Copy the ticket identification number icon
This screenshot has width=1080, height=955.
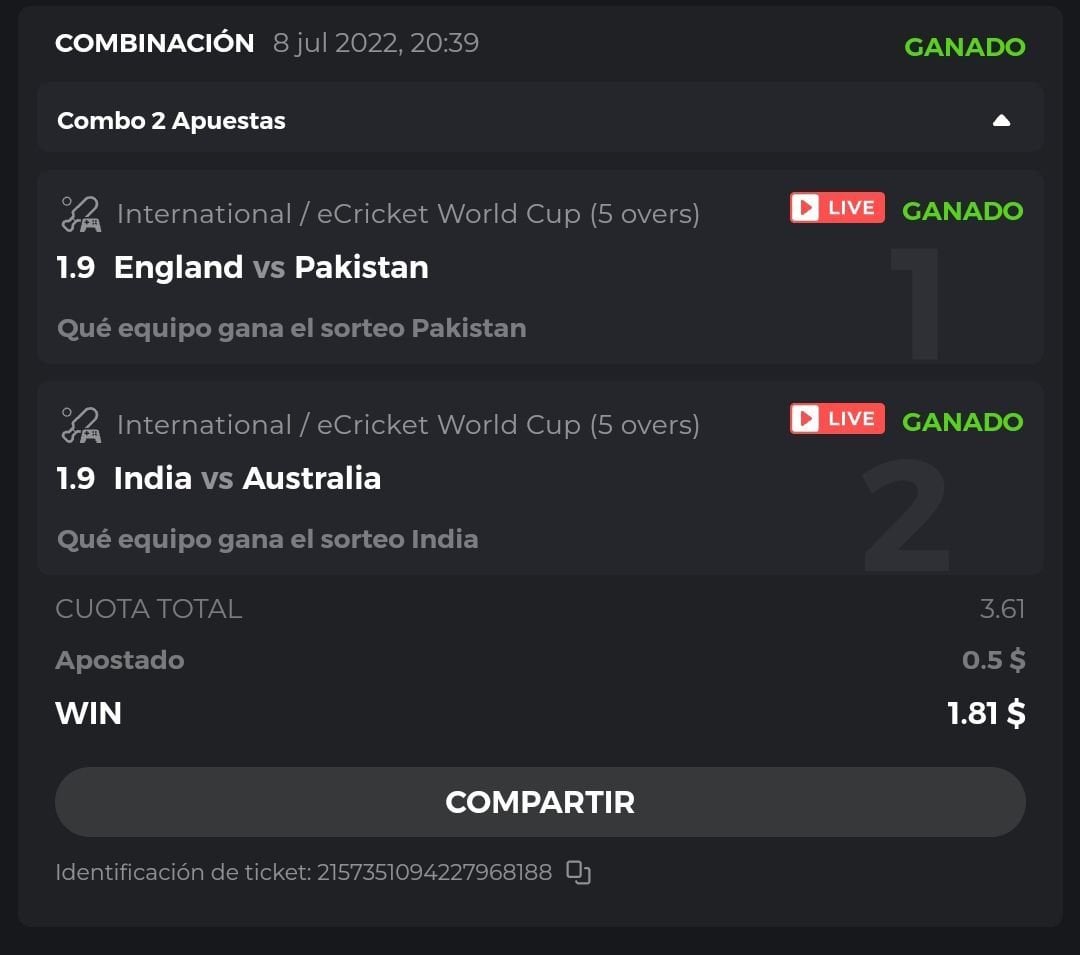[578, 872]
